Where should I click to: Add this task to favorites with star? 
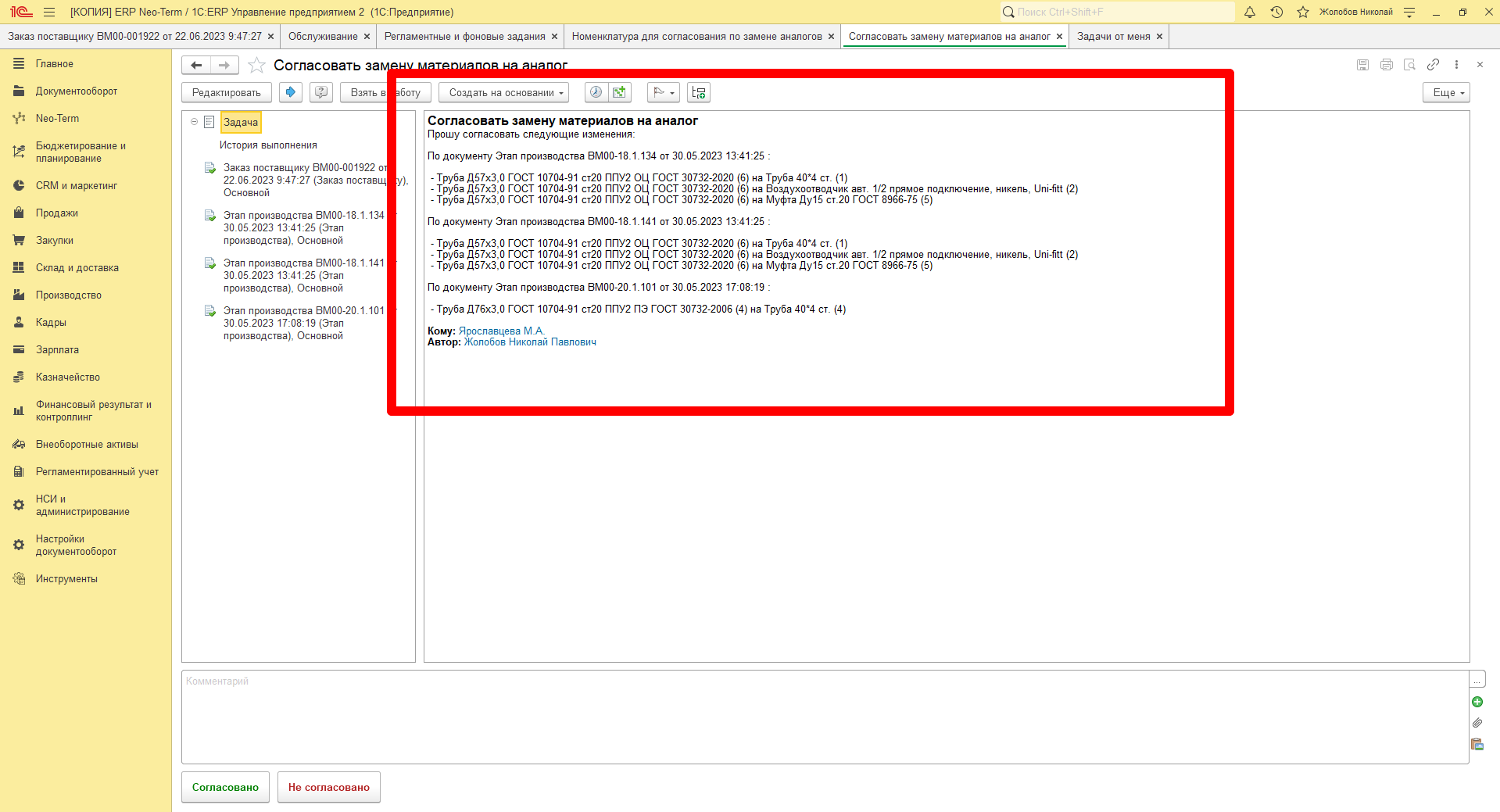256,66
